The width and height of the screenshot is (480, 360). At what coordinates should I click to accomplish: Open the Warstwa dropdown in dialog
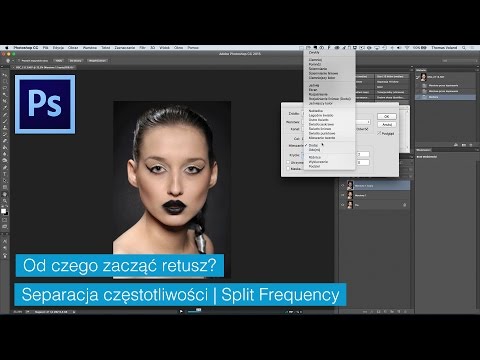point(363,122)
